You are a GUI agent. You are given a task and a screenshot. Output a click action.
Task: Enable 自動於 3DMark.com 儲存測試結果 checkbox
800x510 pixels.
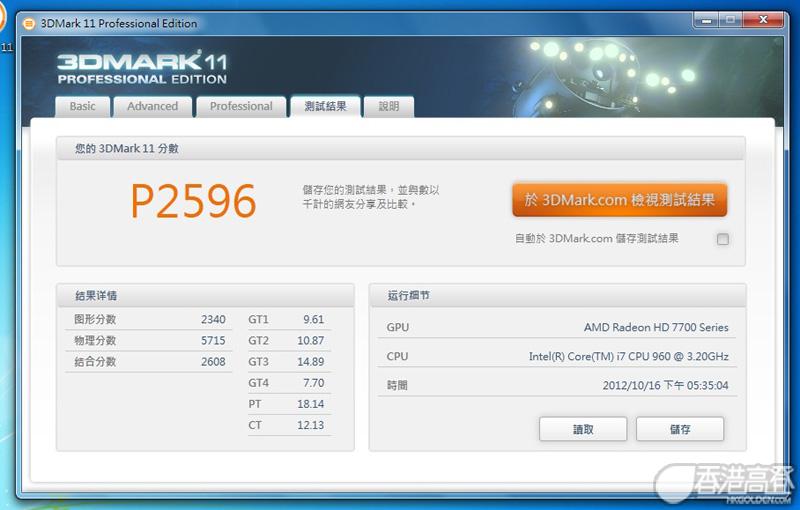tap(723, 239)
